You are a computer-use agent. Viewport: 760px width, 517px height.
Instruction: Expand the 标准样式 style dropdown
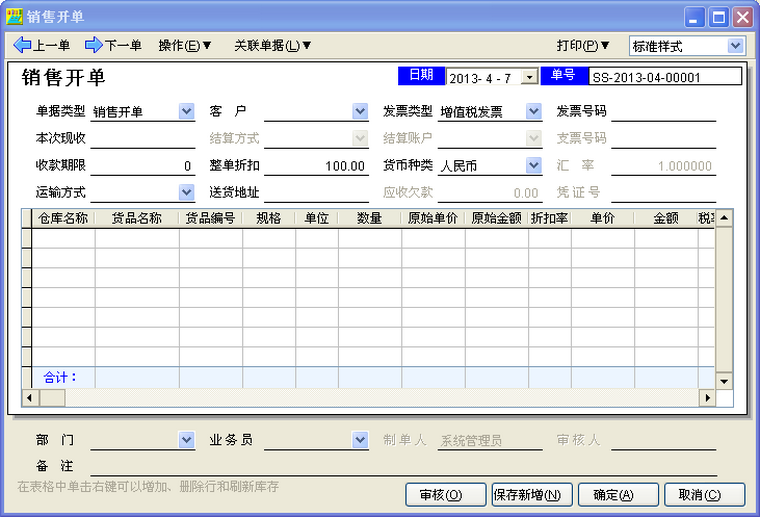pos(736,46)
